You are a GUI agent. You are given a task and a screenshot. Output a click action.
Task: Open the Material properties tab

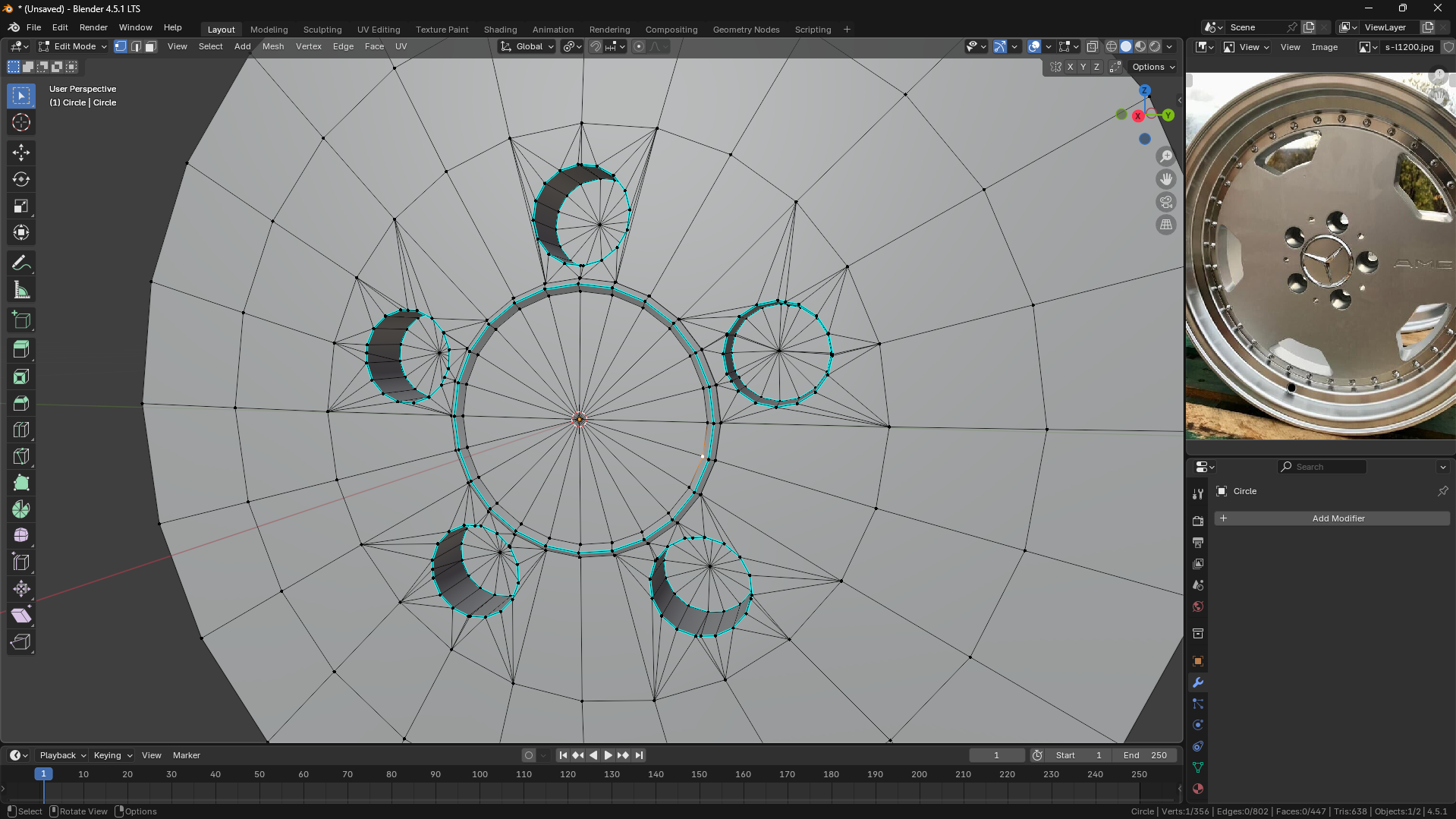[x=1198, y=789]
